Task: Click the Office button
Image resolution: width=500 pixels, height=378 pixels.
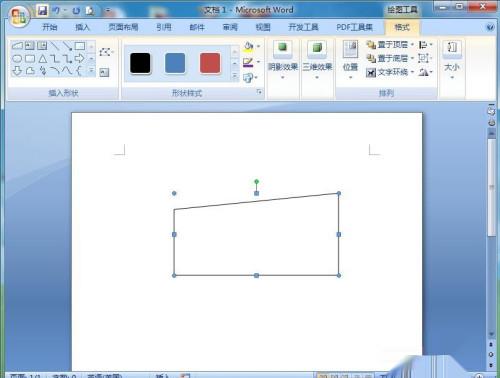Action: 18,16
